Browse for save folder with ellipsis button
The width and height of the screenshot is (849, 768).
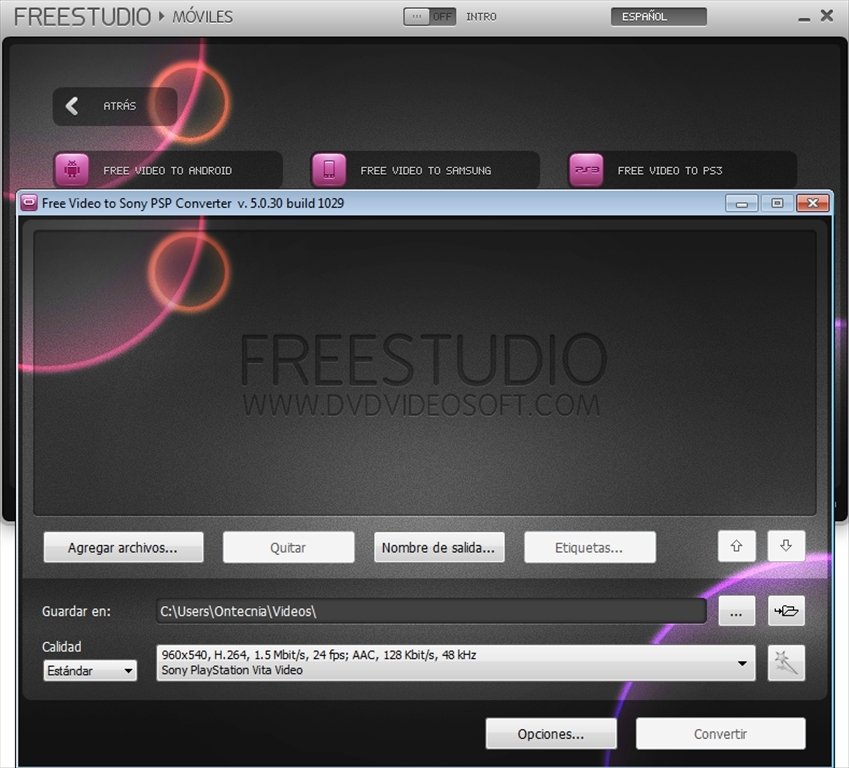coord(736,611)
